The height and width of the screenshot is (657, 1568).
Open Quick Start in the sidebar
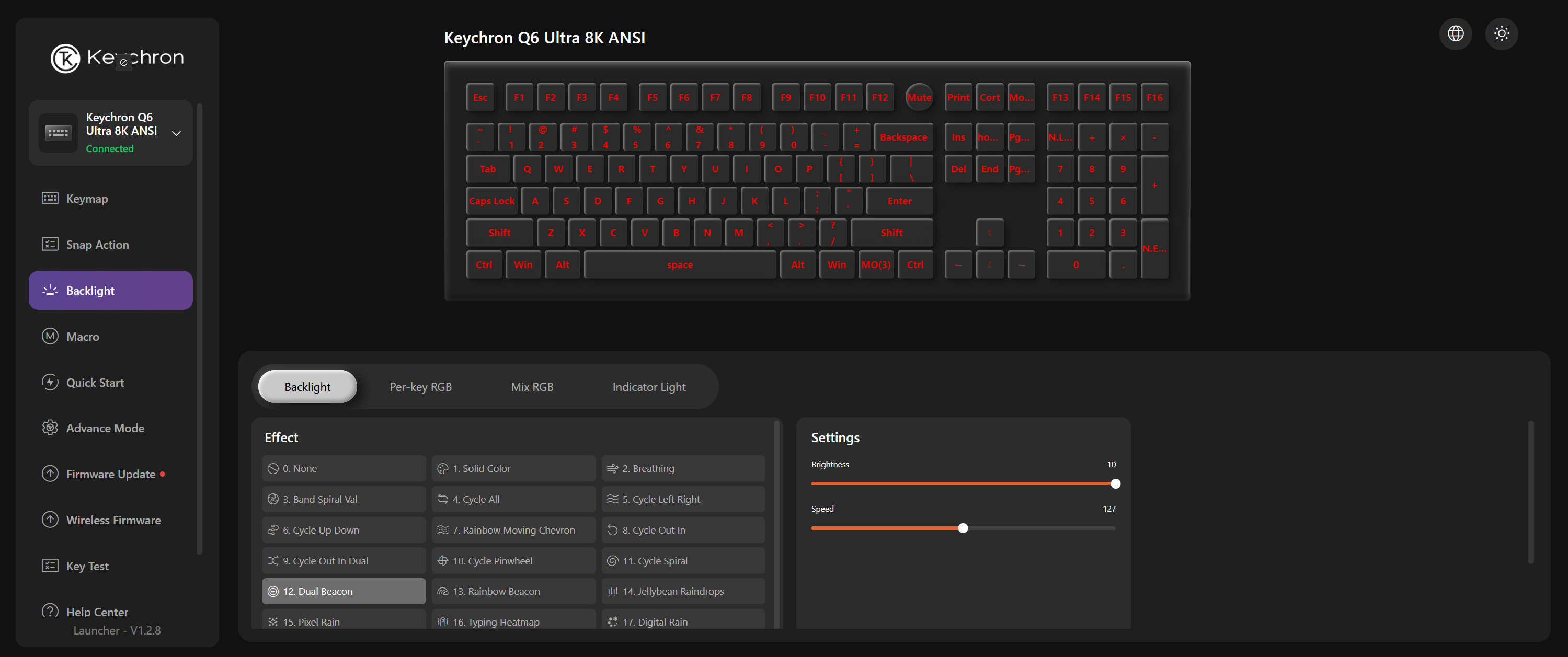pos(94,383)
